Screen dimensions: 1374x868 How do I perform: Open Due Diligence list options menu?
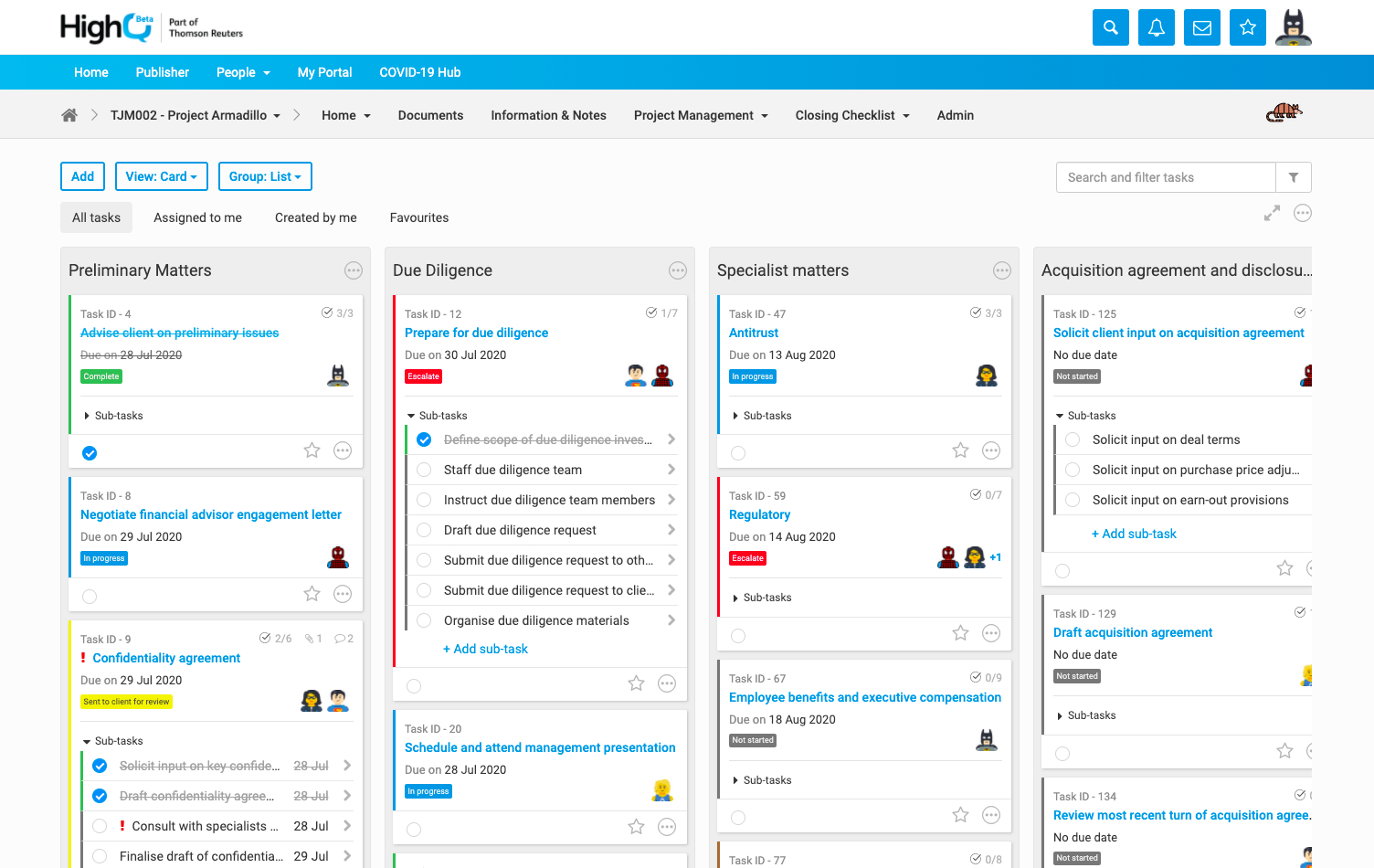(x=678, y=270)
